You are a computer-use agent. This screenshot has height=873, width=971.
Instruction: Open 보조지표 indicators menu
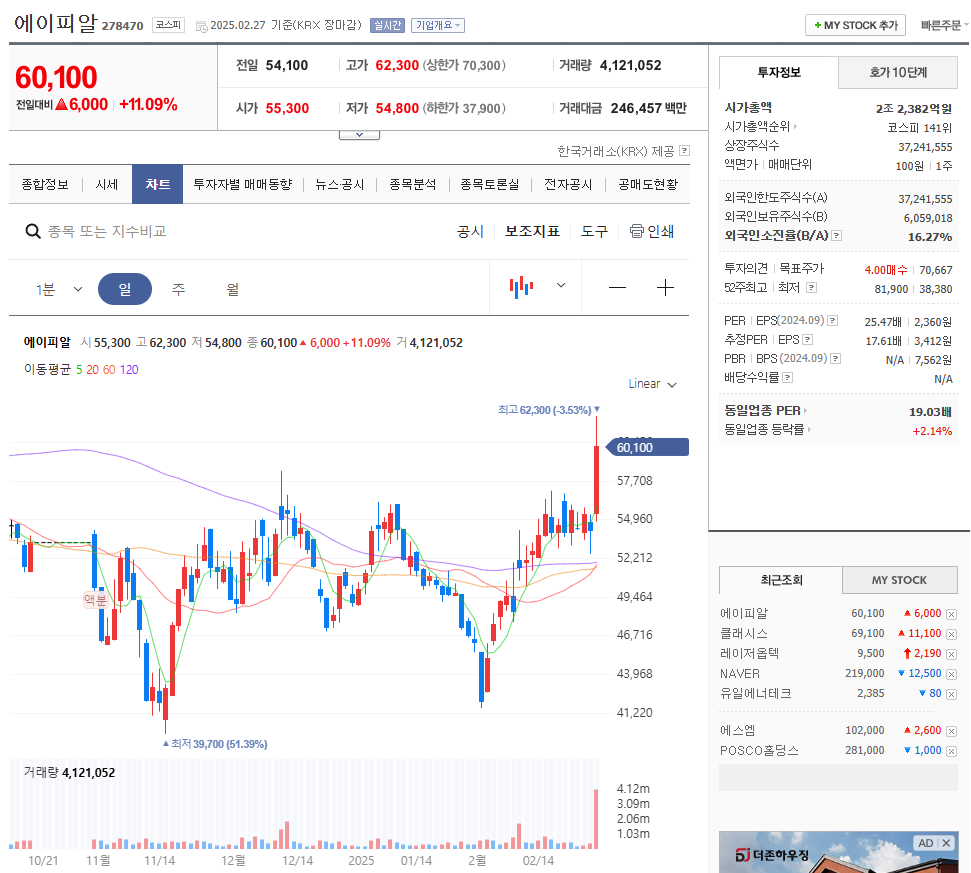pos(532,232)
